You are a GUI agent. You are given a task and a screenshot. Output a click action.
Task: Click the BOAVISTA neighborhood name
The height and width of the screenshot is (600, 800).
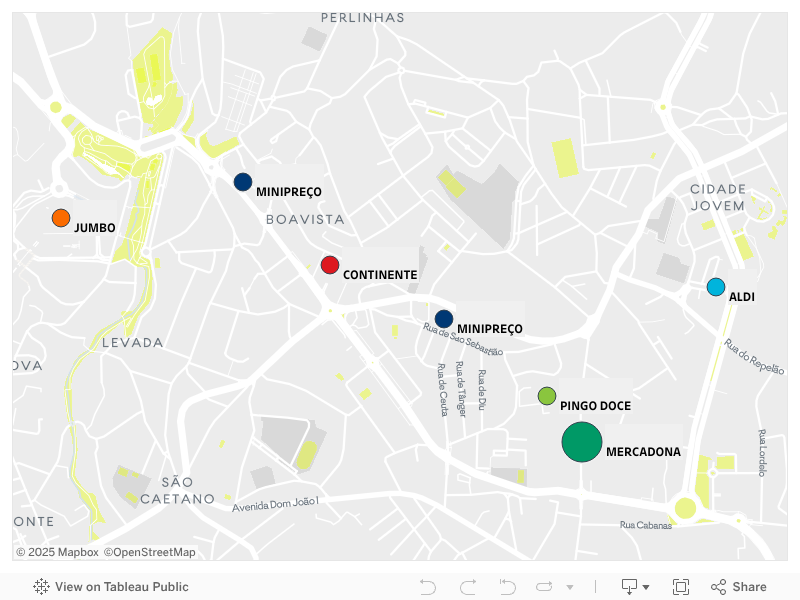(x=305, y=219)
